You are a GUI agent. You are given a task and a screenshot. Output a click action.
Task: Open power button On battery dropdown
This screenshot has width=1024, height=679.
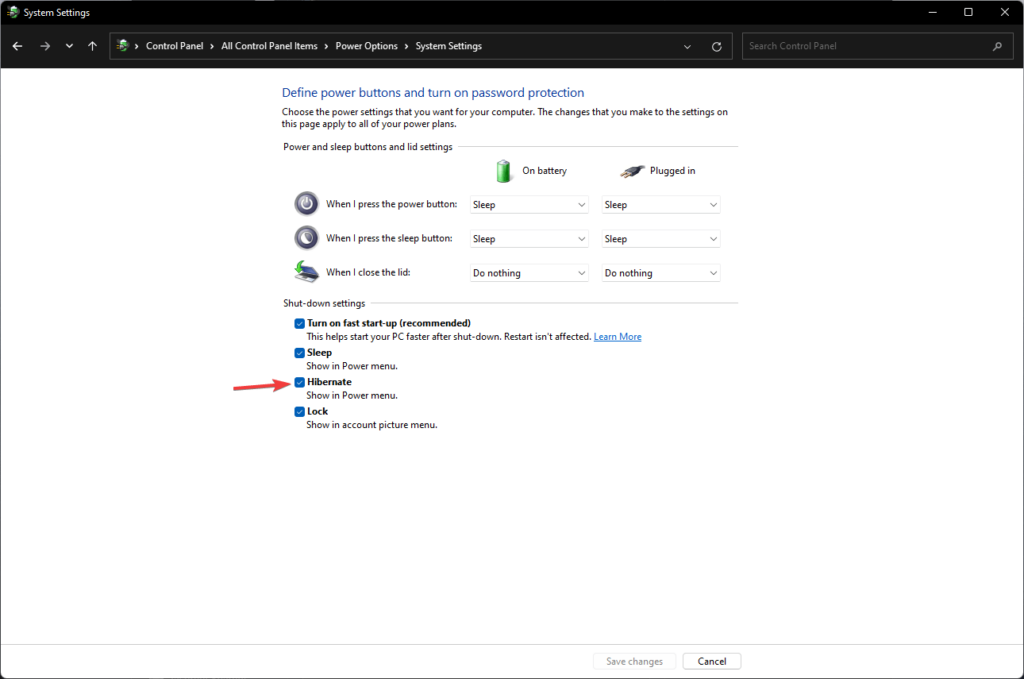pos(529,204)
